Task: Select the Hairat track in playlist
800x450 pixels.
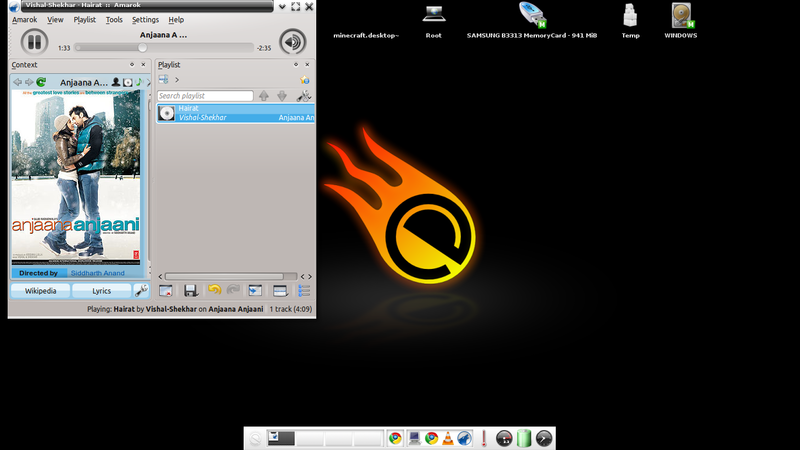Action: coord(236,113)
